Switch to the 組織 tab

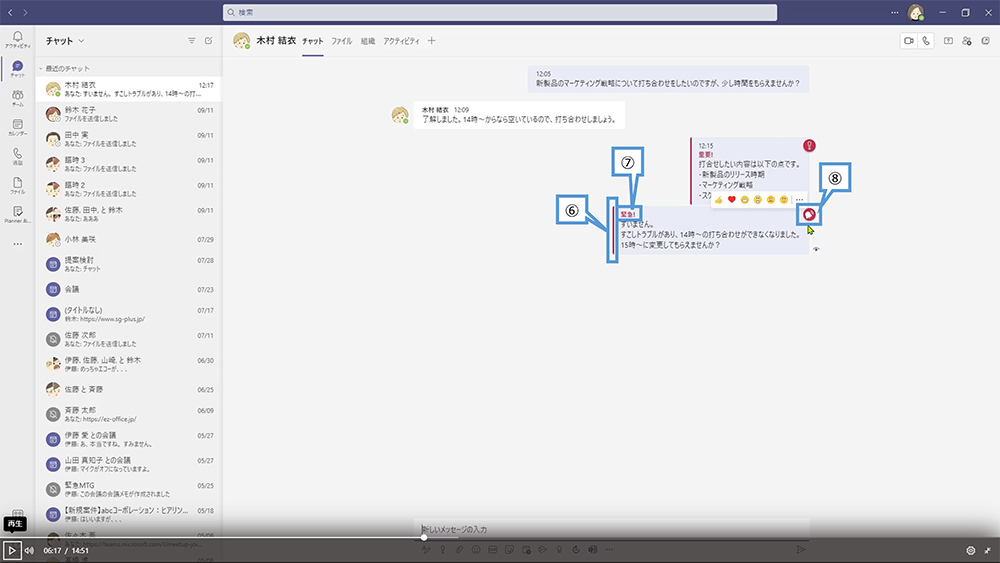368,41
